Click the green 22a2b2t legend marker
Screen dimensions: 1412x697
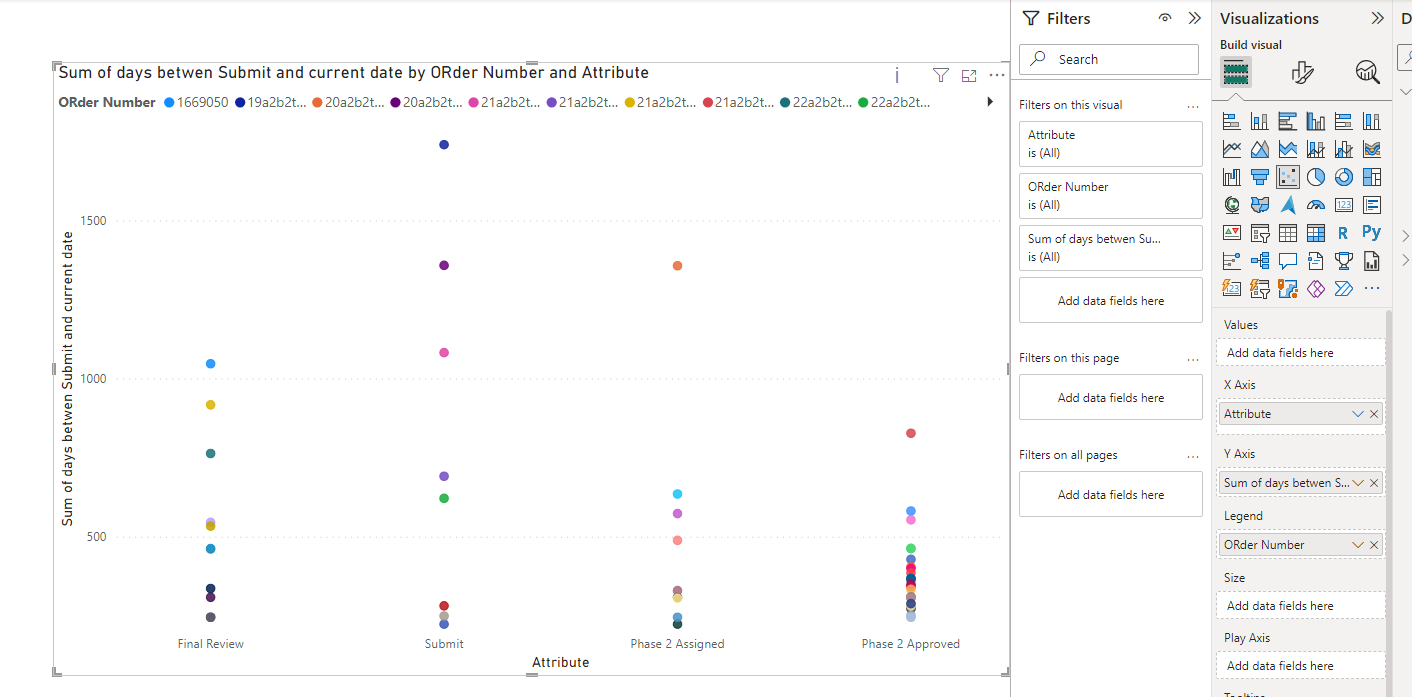click(x=863, y=102)
